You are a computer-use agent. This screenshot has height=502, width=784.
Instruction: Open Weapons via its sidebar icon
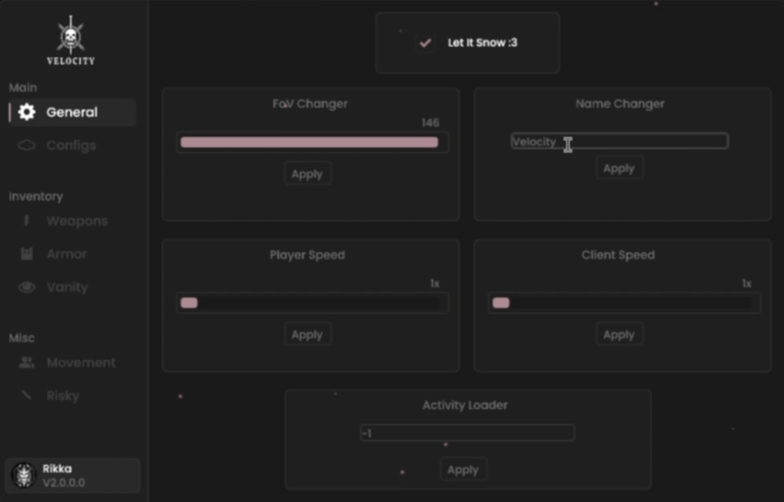pyautogui.click(x=27, y=220)
